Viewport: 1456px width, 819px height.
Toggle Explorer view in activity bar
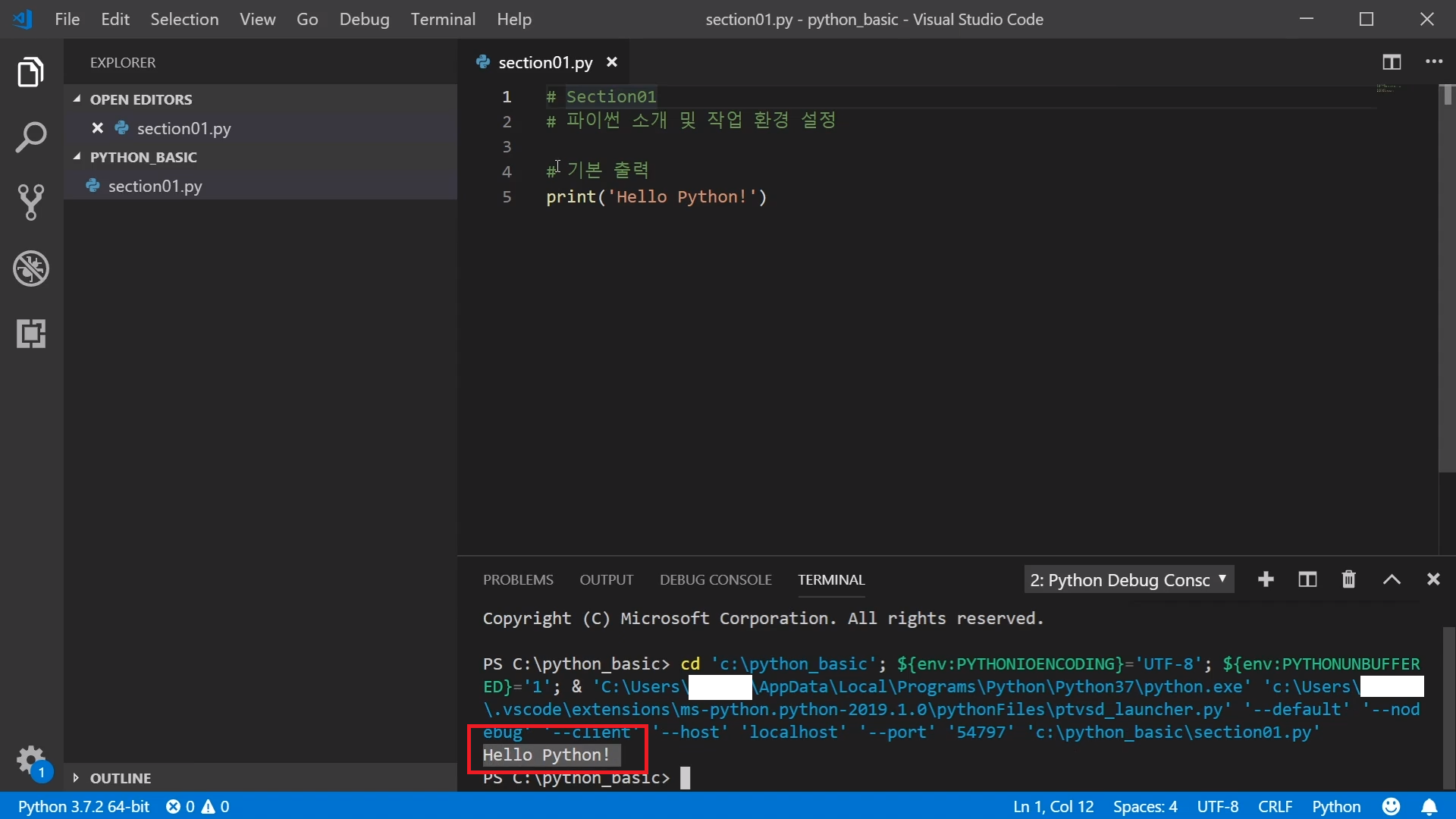pos(31,72)
